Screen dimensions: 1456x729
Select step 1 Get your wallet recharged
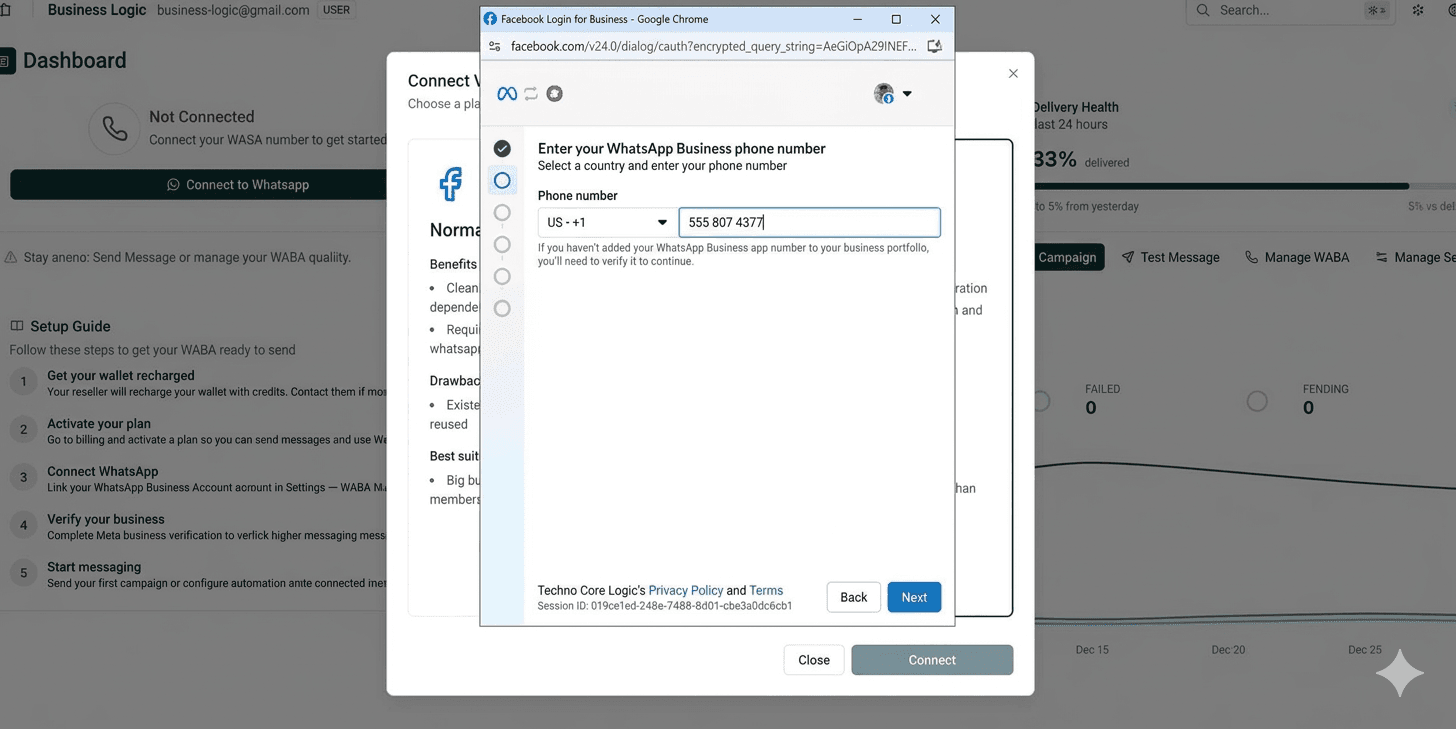click(x=198, y=383)
